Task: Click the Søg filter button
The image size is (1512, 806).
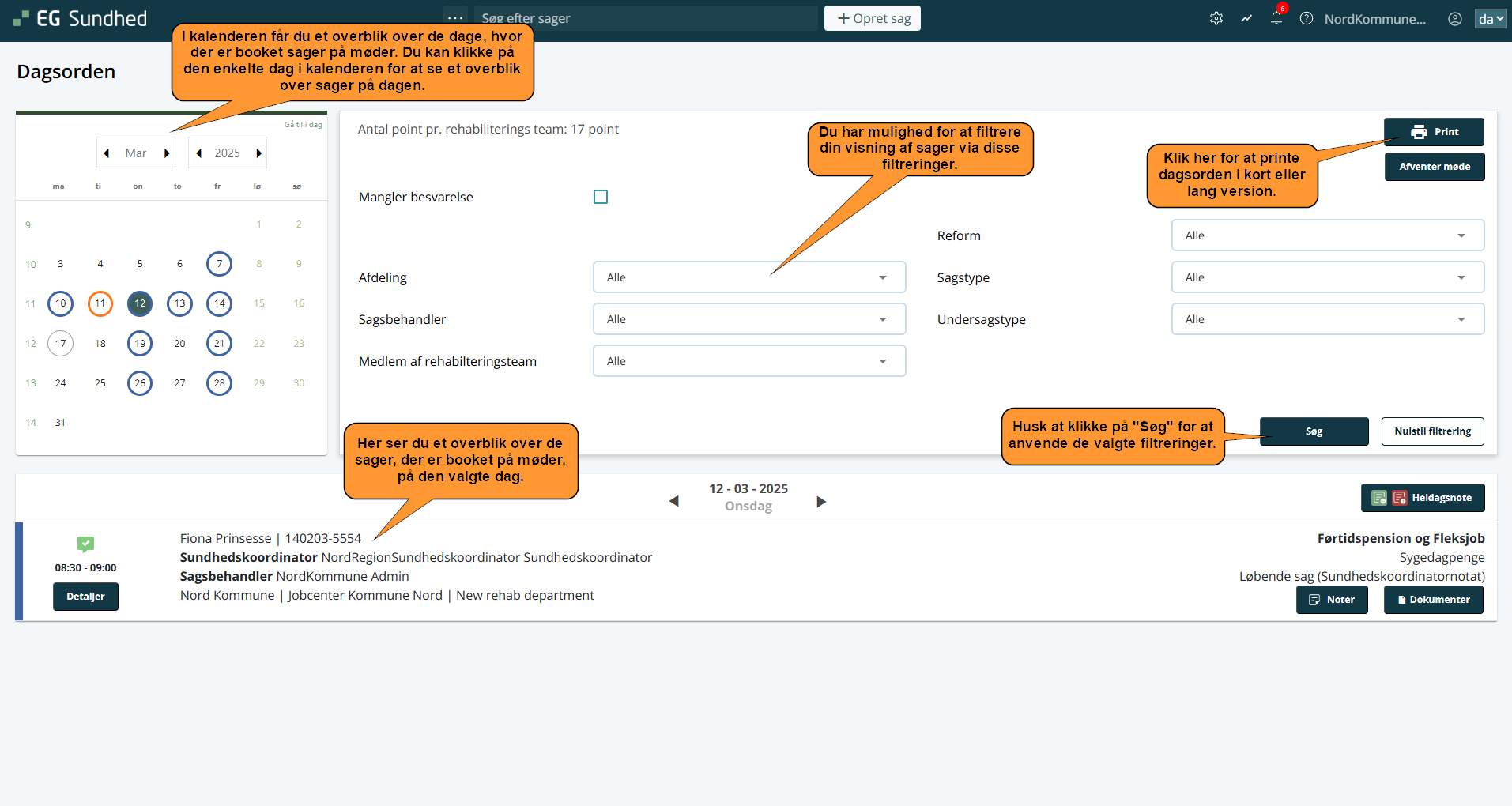Action: click(1314, 431)
